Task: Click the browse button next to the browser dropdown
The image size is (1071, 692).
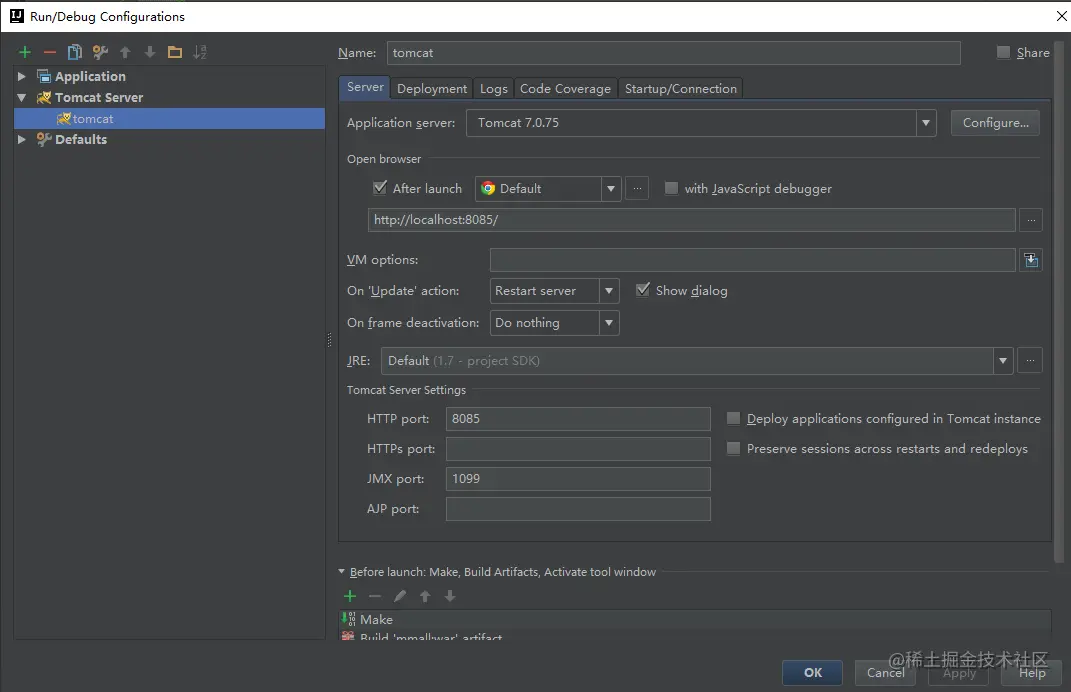Action: [x=637, y=189]
